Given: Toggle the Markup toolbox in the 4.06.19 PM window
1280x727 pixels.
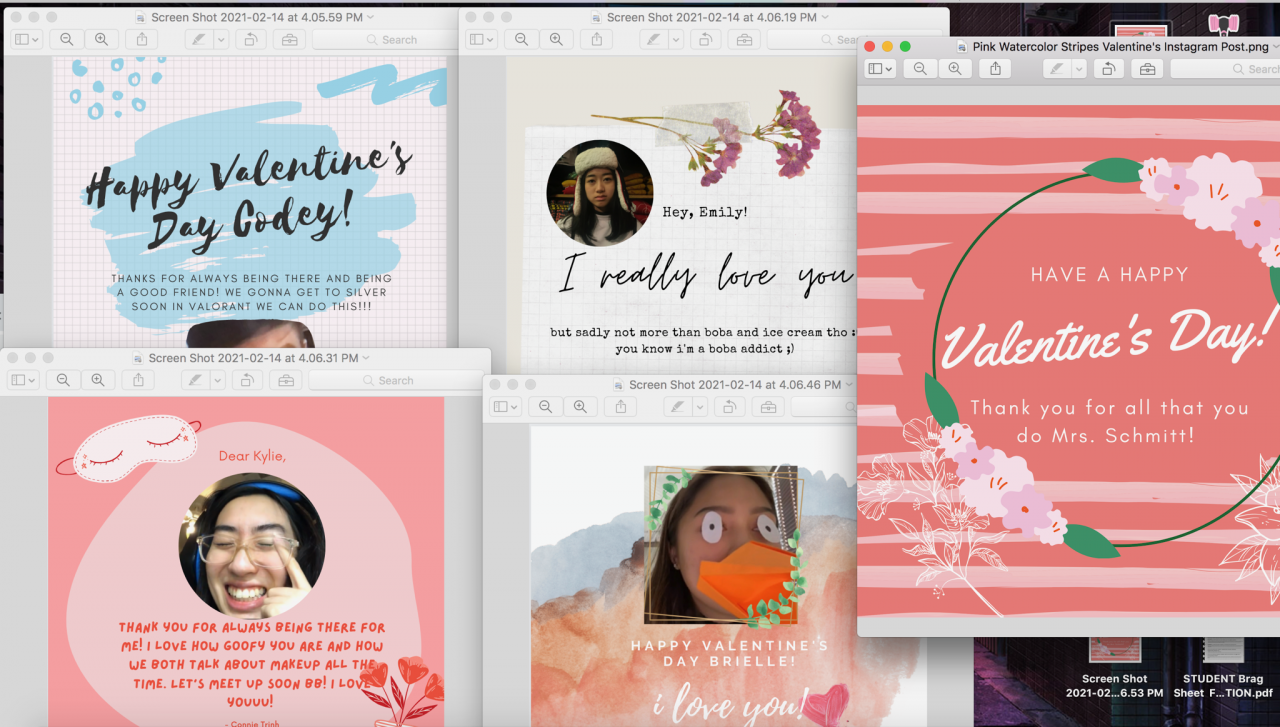Looking at the screenshot, I should point(742,40).
